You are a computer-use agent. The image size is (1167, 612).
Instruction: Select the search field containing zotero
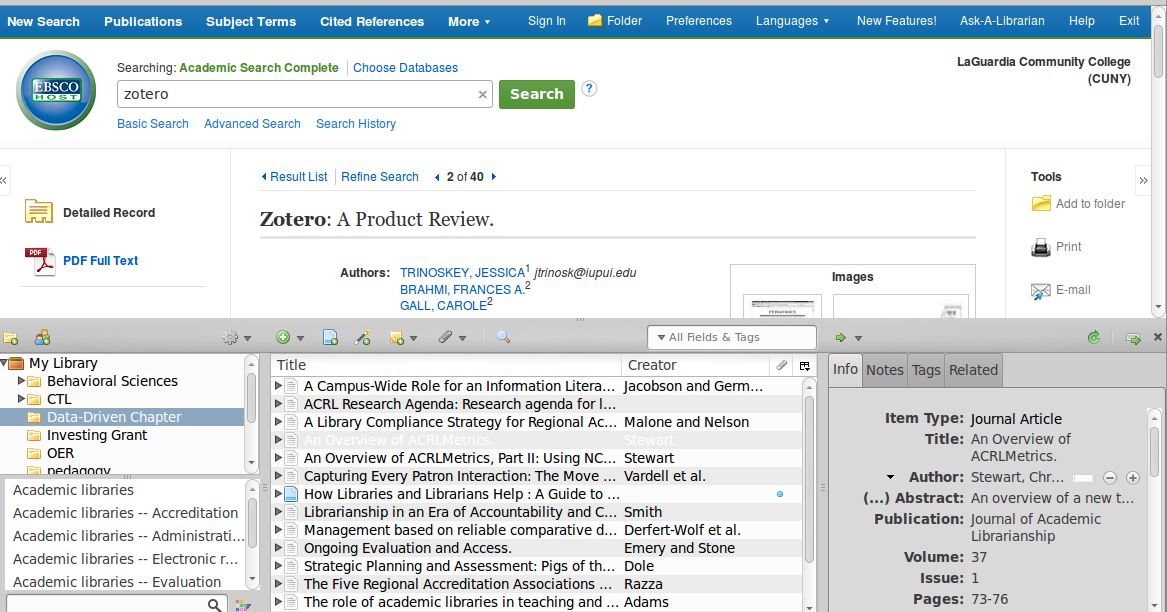[300, 93]
